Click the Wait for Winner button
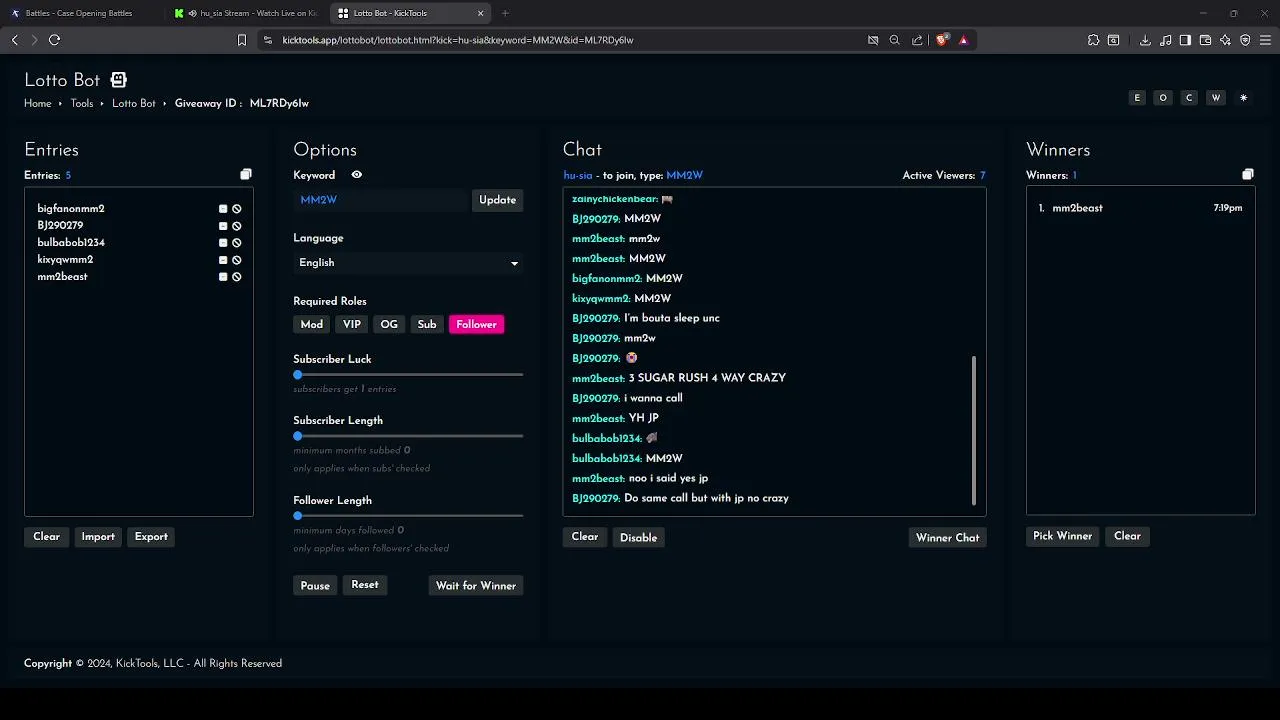 click(476, 586)
